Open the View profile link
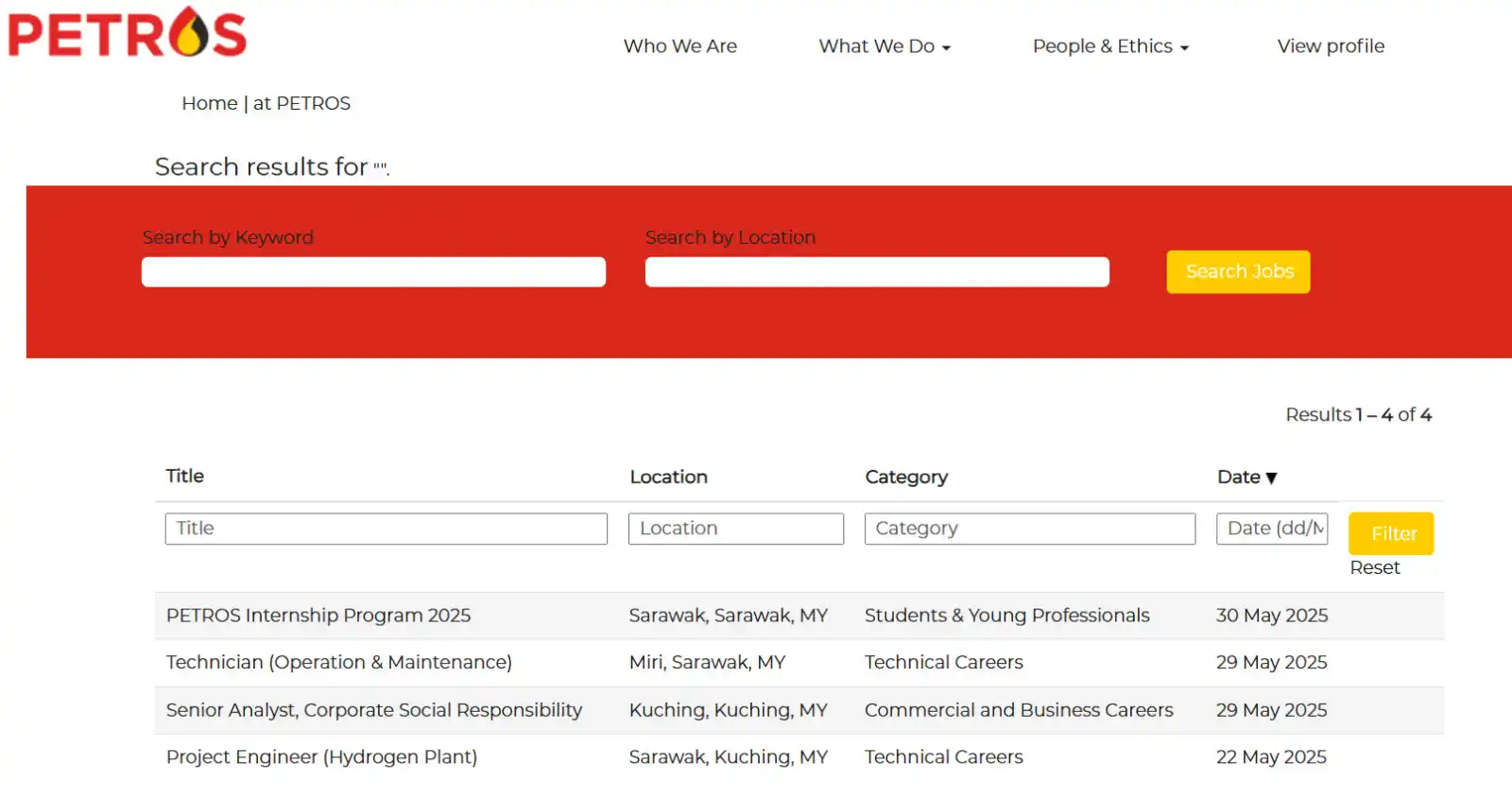Screen dimensions: 1512x799 (x=1331, y=46)
